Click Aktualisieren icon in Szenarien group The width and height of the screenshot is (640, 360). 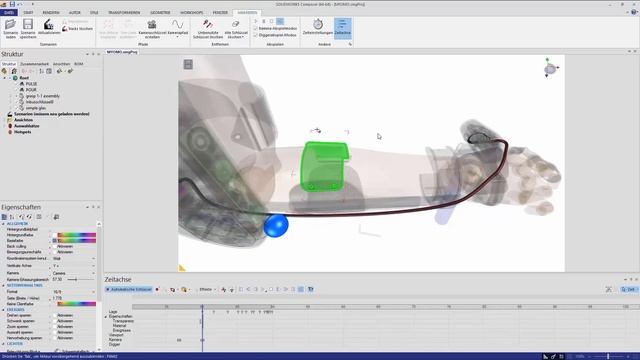[x=49, y=24]
